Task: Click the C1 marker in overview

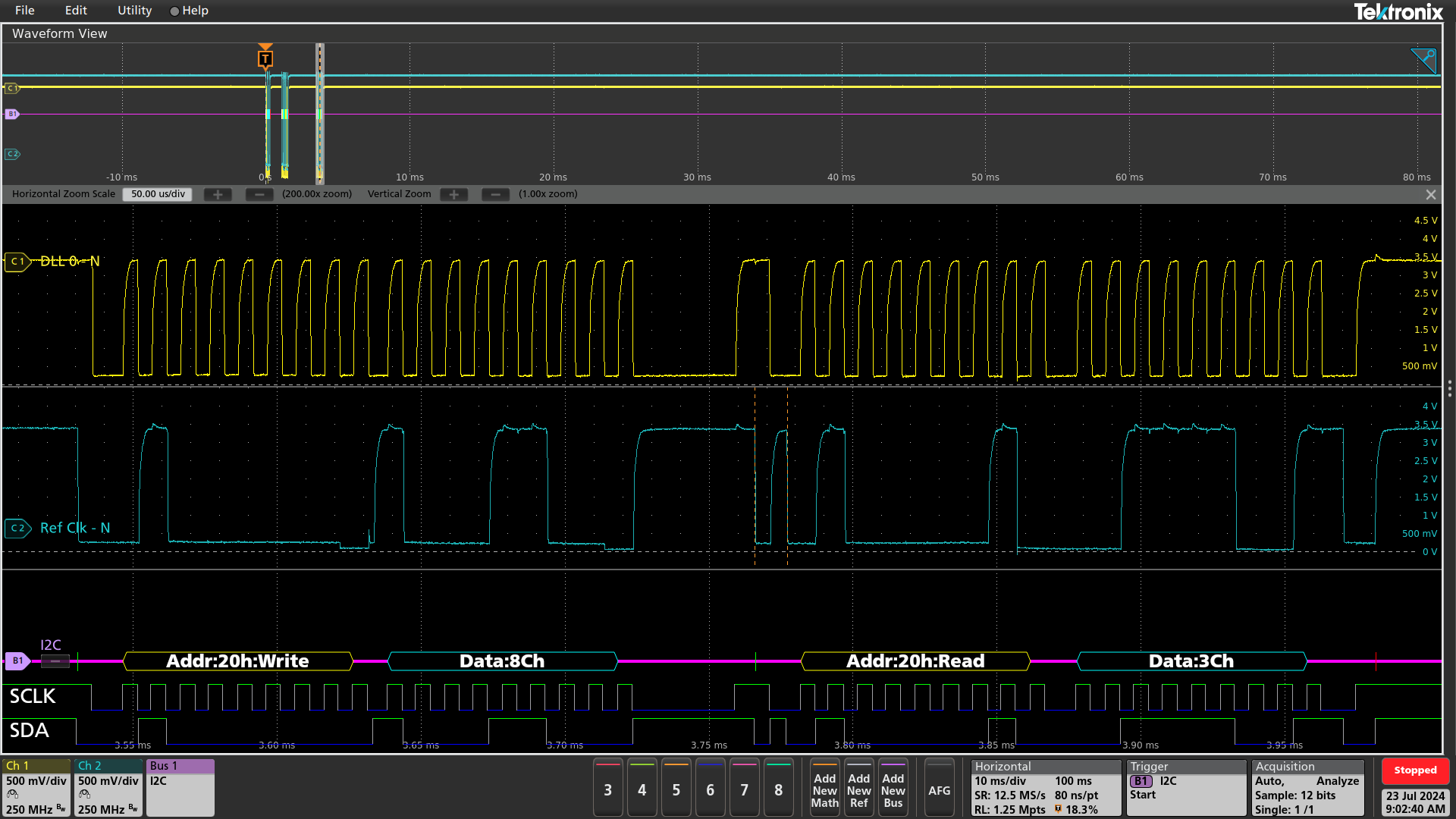Action: pyautogui.click(x=11, y=89)
